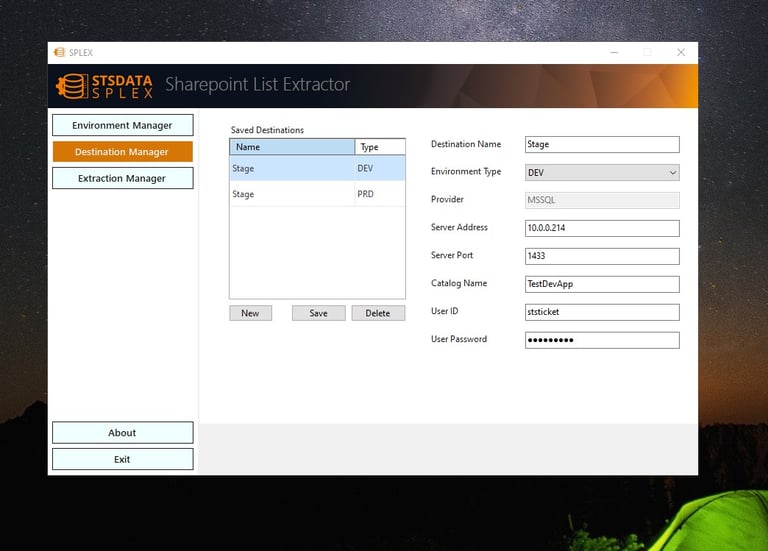Screen dimensions: 768x551
Task: Edit the Catalog Name field
Action: [602, 284]
